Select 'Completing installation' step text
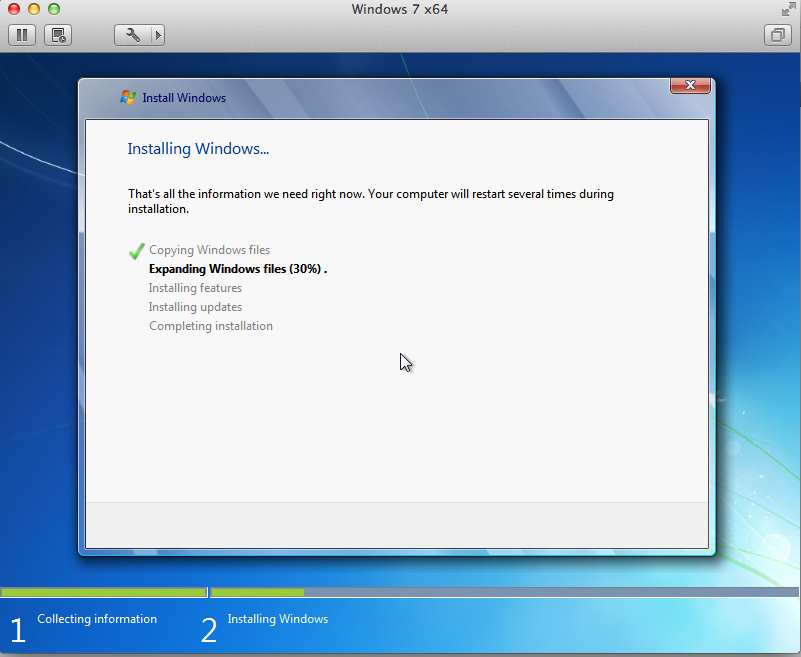Image resolution: width=801 pixels, height=657 pixels. pos(211,326)
